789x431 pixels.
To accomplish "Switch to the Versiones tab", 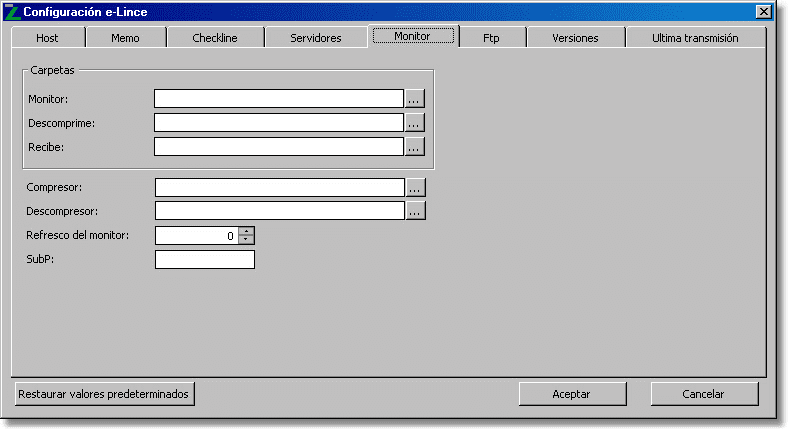I will (575, 38).
